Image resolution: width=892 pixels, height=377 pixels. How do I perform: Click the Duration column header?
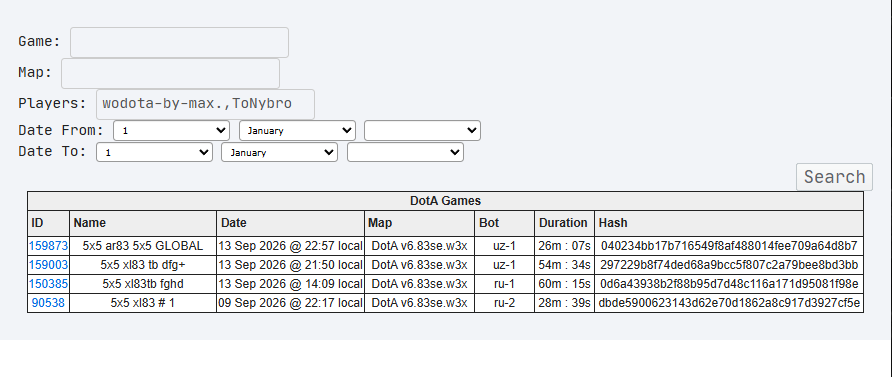564,223
